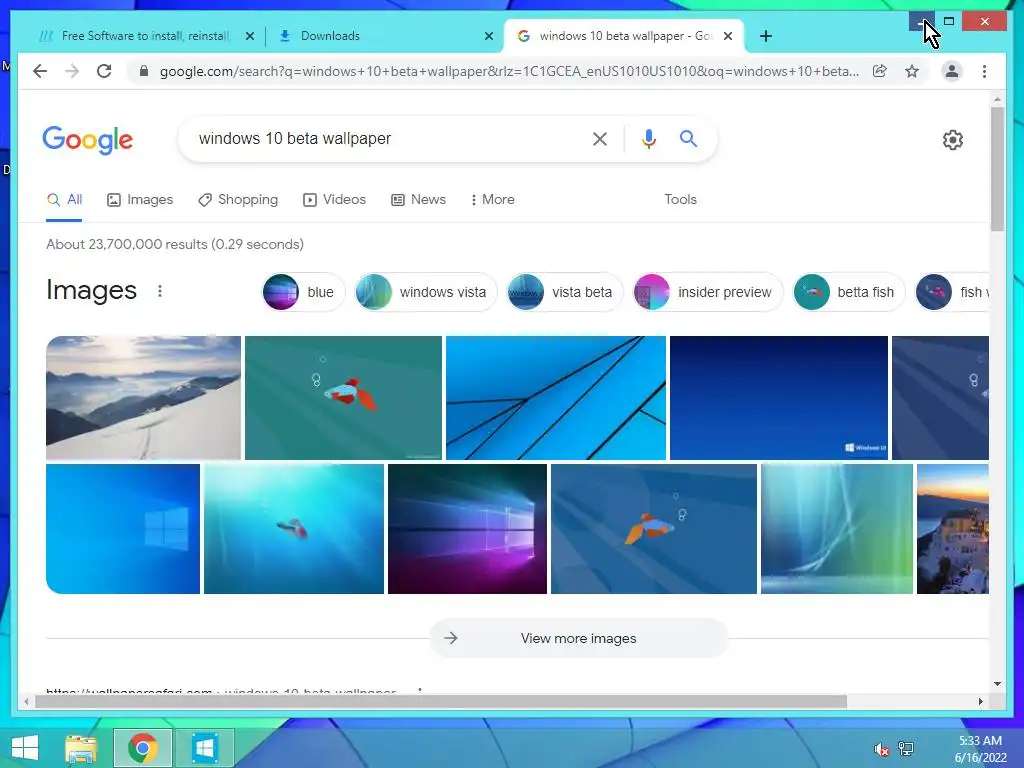The height and width of the screenshot is (768, 1024).
Task: Click the vertical scrollbar thumb
Action: [997, 168]
